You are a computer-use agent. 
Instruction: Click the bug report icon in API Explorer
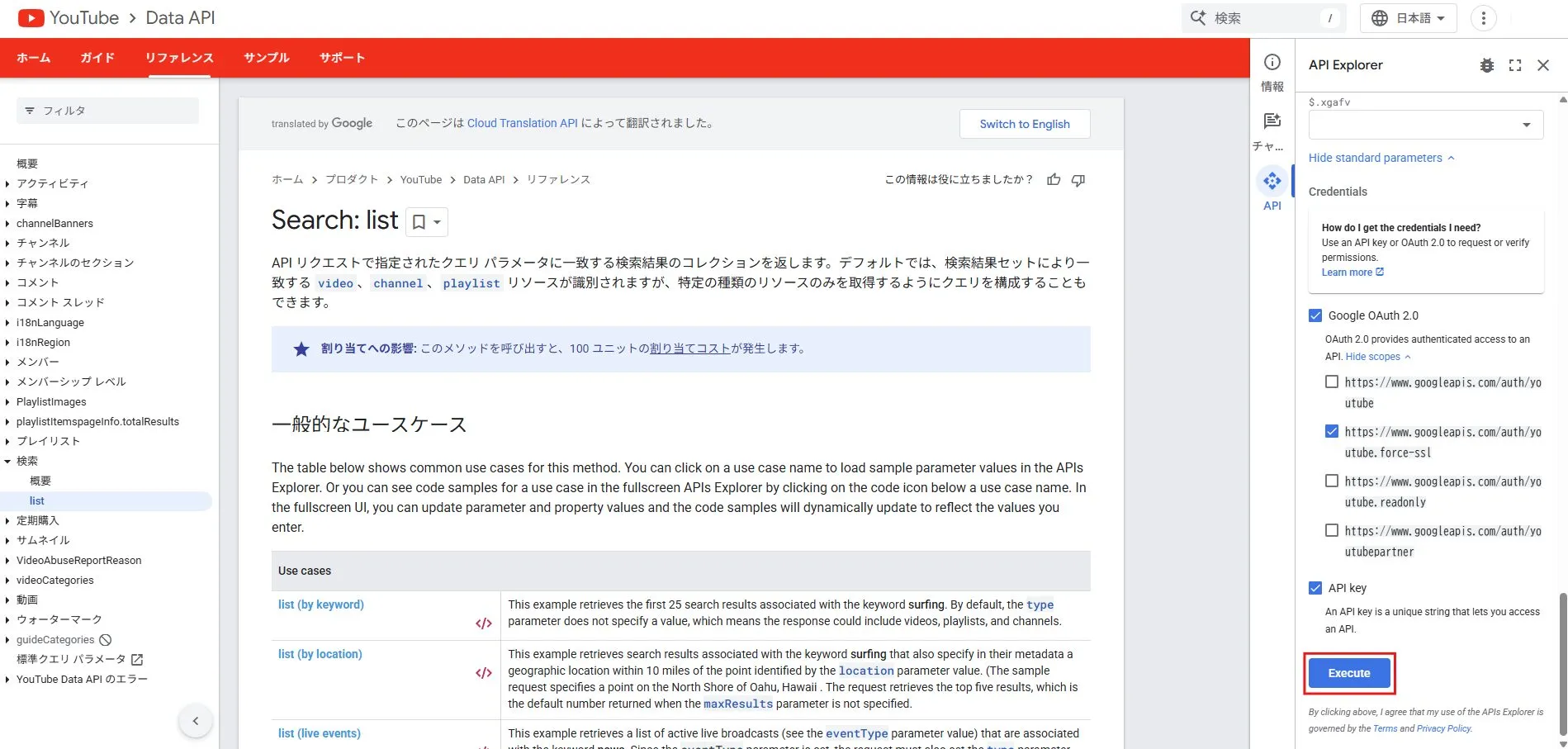1487,65
